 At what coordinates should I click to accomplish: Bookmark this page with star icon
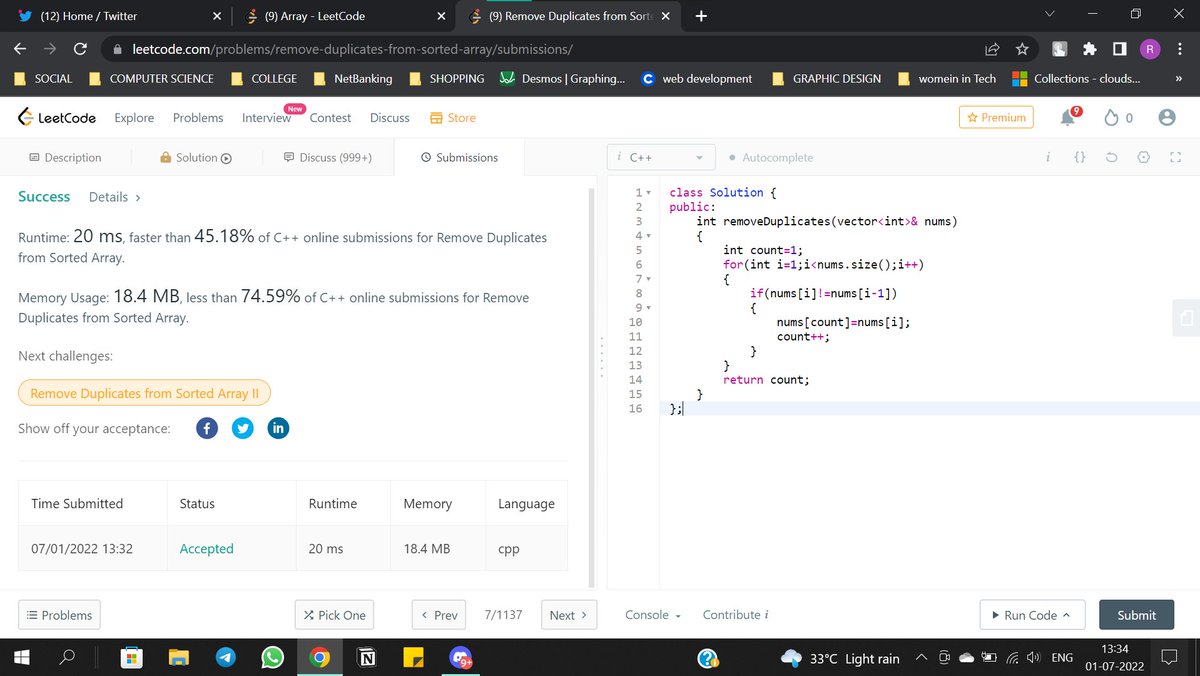[x=1022, y=48]
